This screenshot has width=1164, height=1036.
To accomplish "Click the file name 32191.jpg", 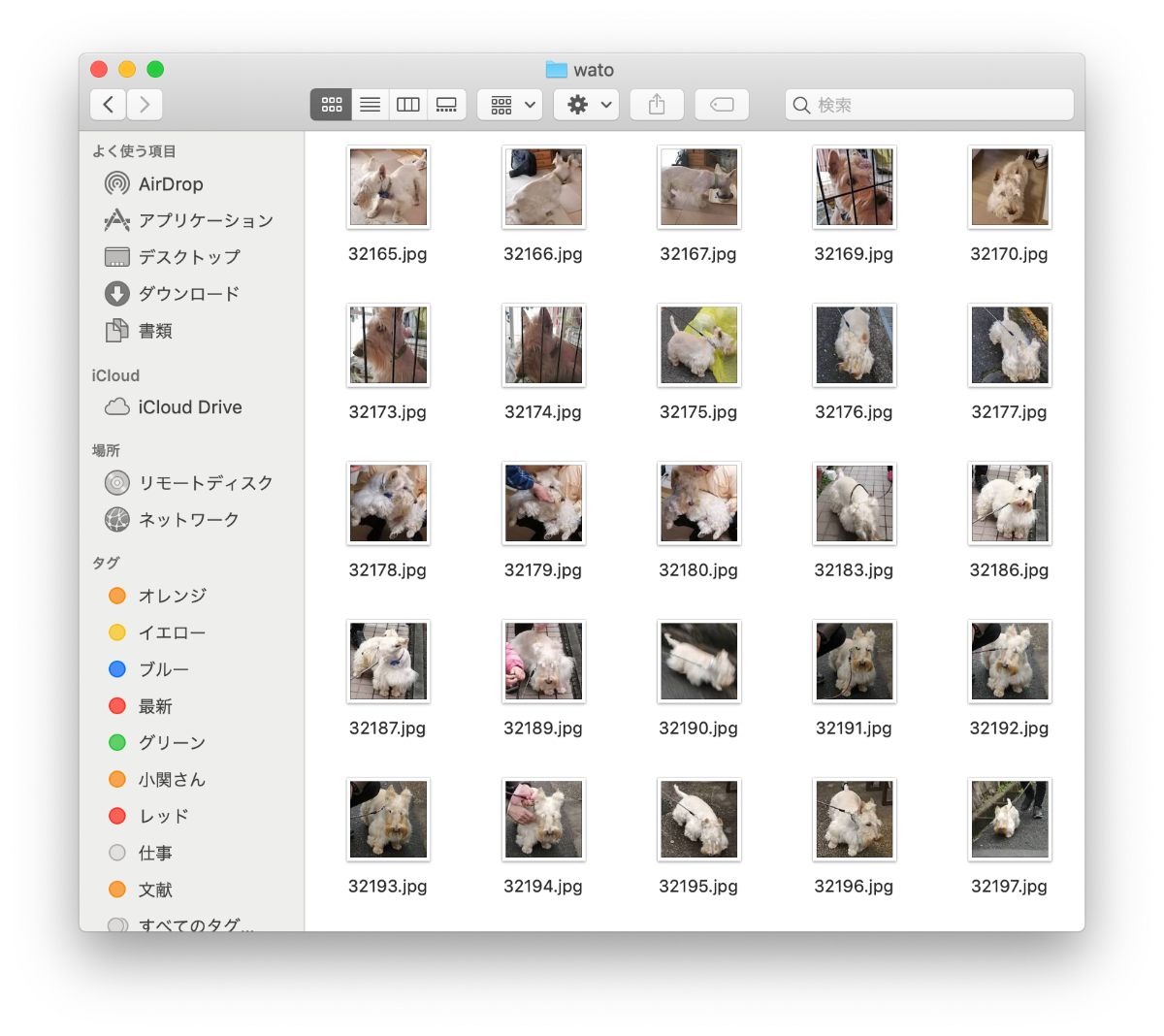I will (854, 728).
